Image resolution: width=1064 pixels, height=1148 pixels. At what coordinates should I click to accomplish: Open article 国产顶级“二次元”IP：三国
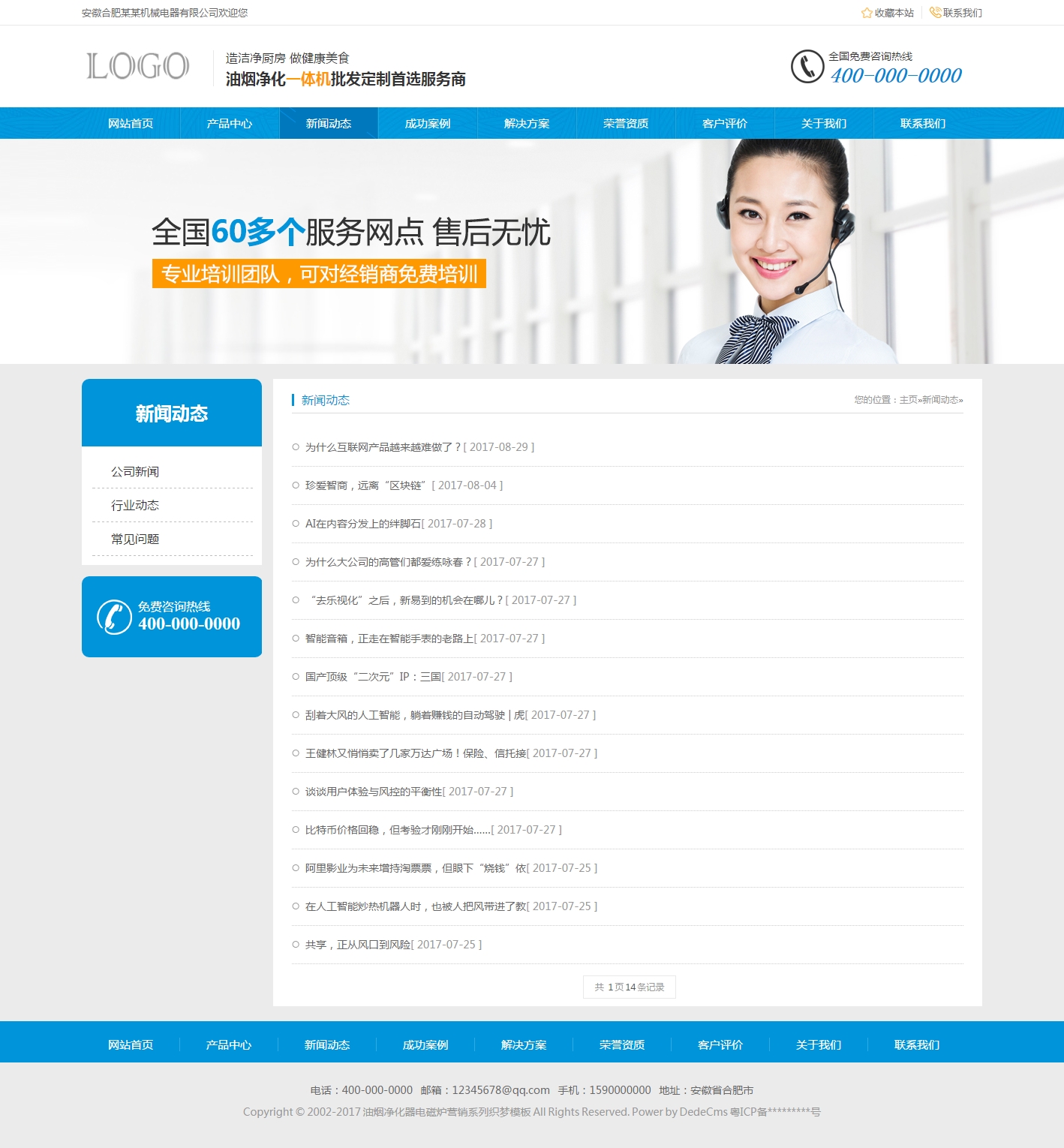pos(373,677)
